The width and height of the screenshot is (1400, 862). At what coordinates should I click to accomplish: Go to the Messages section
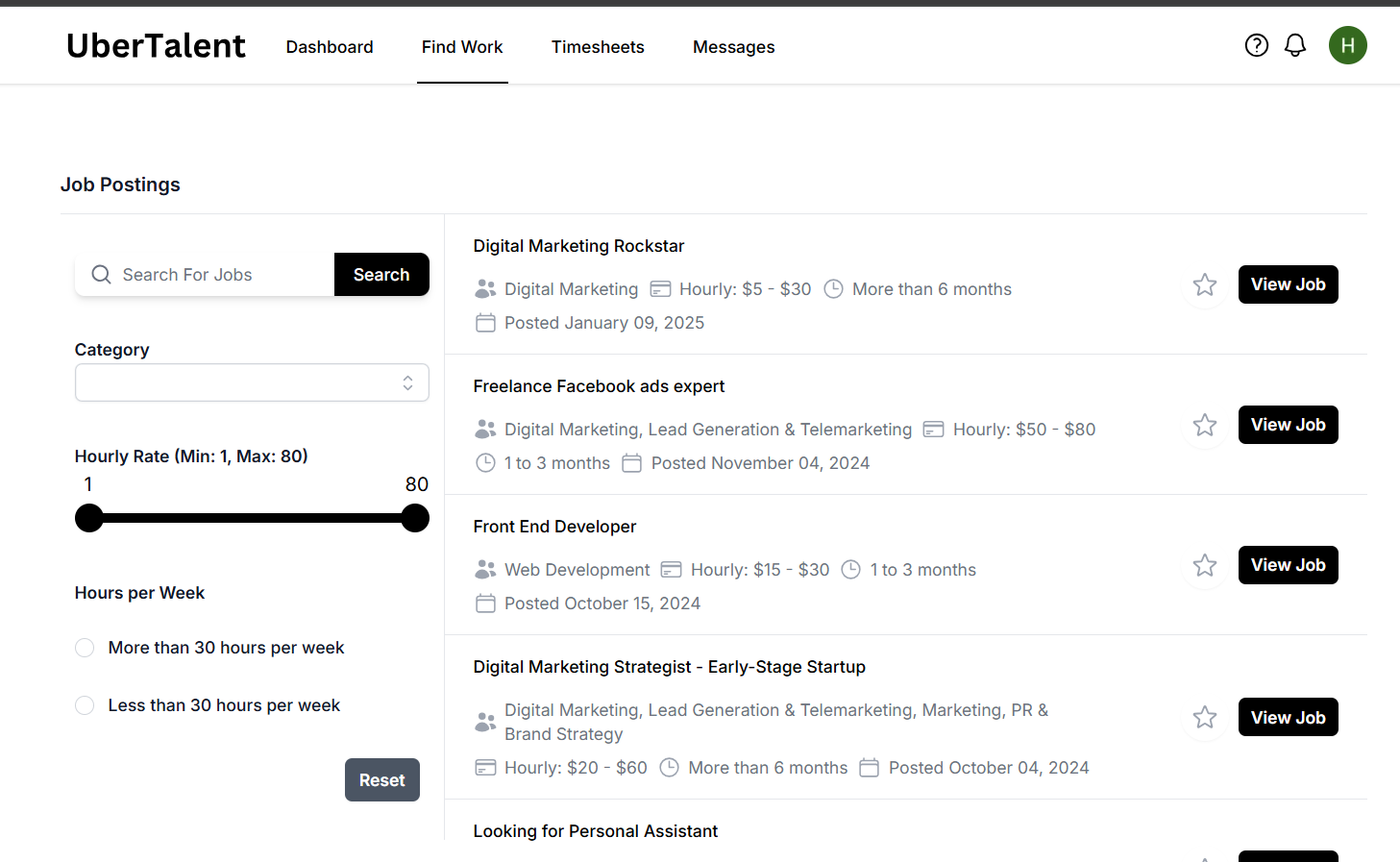pos(733,46)
